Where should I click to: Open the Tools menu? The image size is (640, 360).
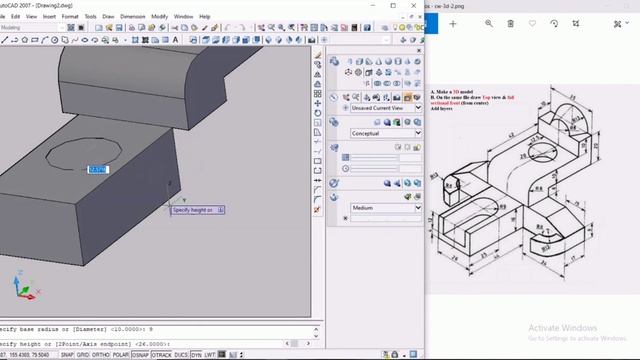pos(91,17)
